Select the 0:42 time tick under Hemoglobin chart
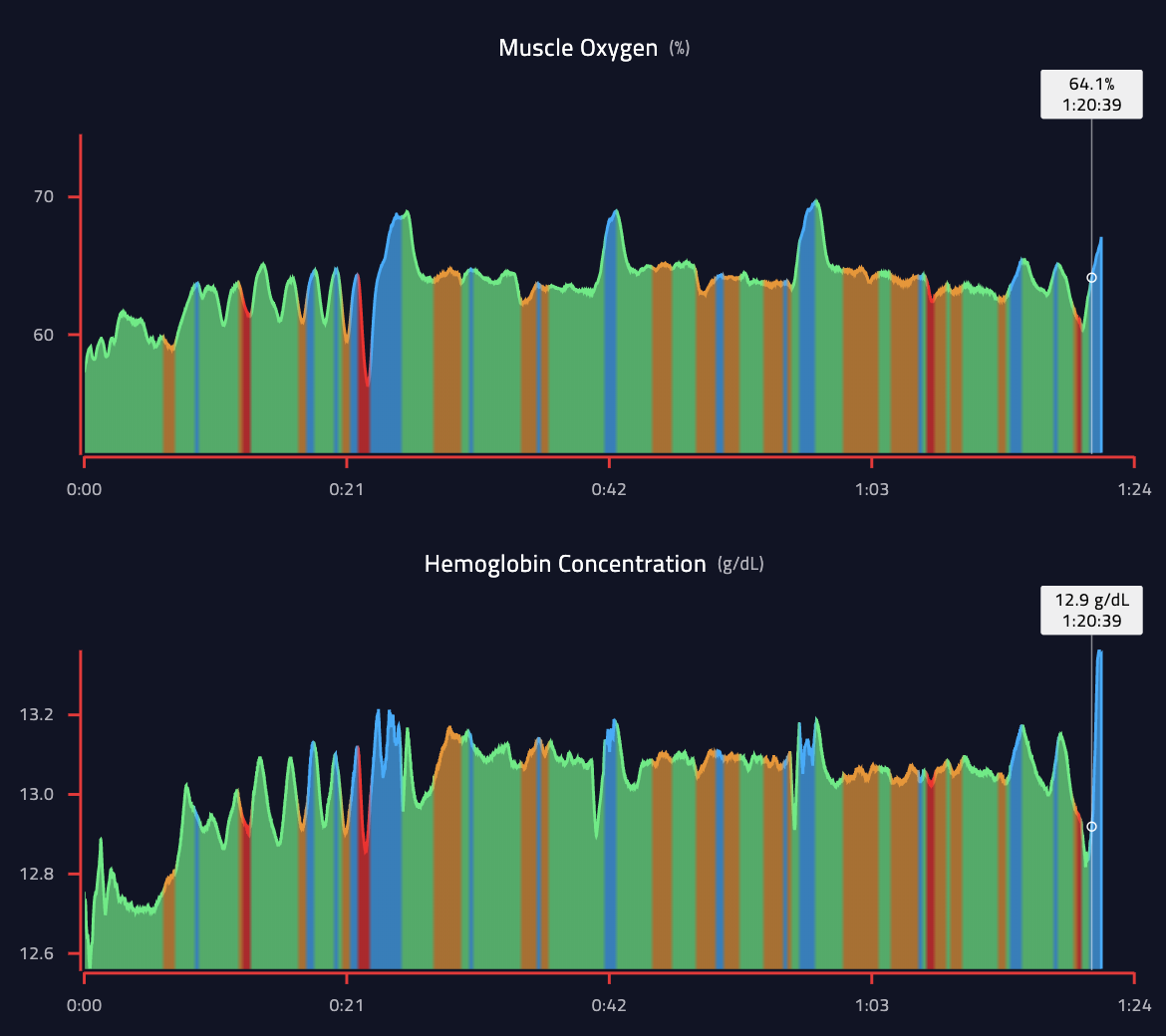This screenshot has width=1166, height=1036. (609, 1005)
